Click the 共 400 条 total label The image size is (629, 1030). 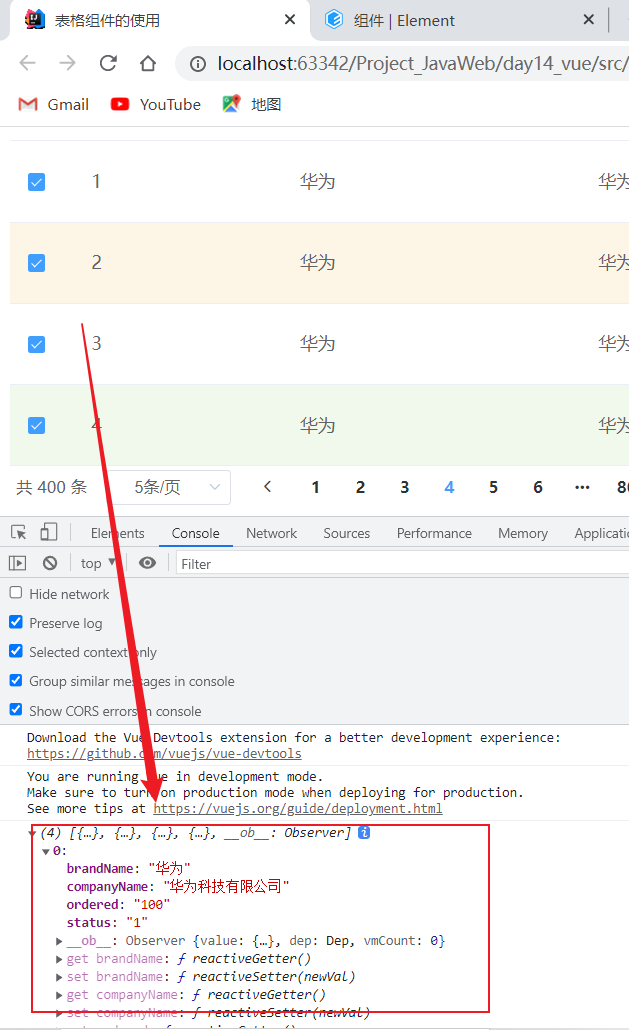tap(51, 487)
